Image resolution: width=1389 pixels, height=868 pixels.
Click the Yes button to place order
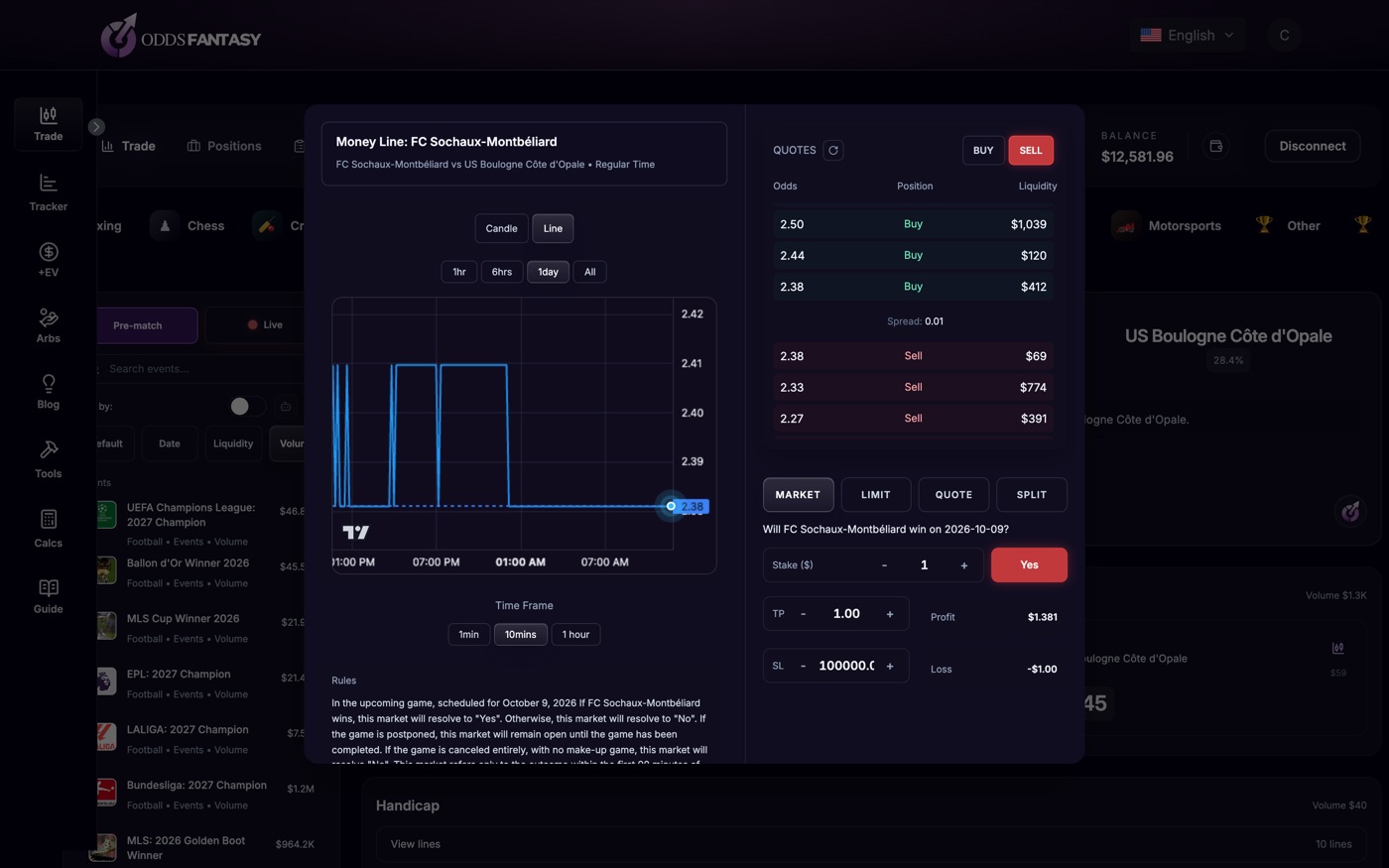point(1029,565)
